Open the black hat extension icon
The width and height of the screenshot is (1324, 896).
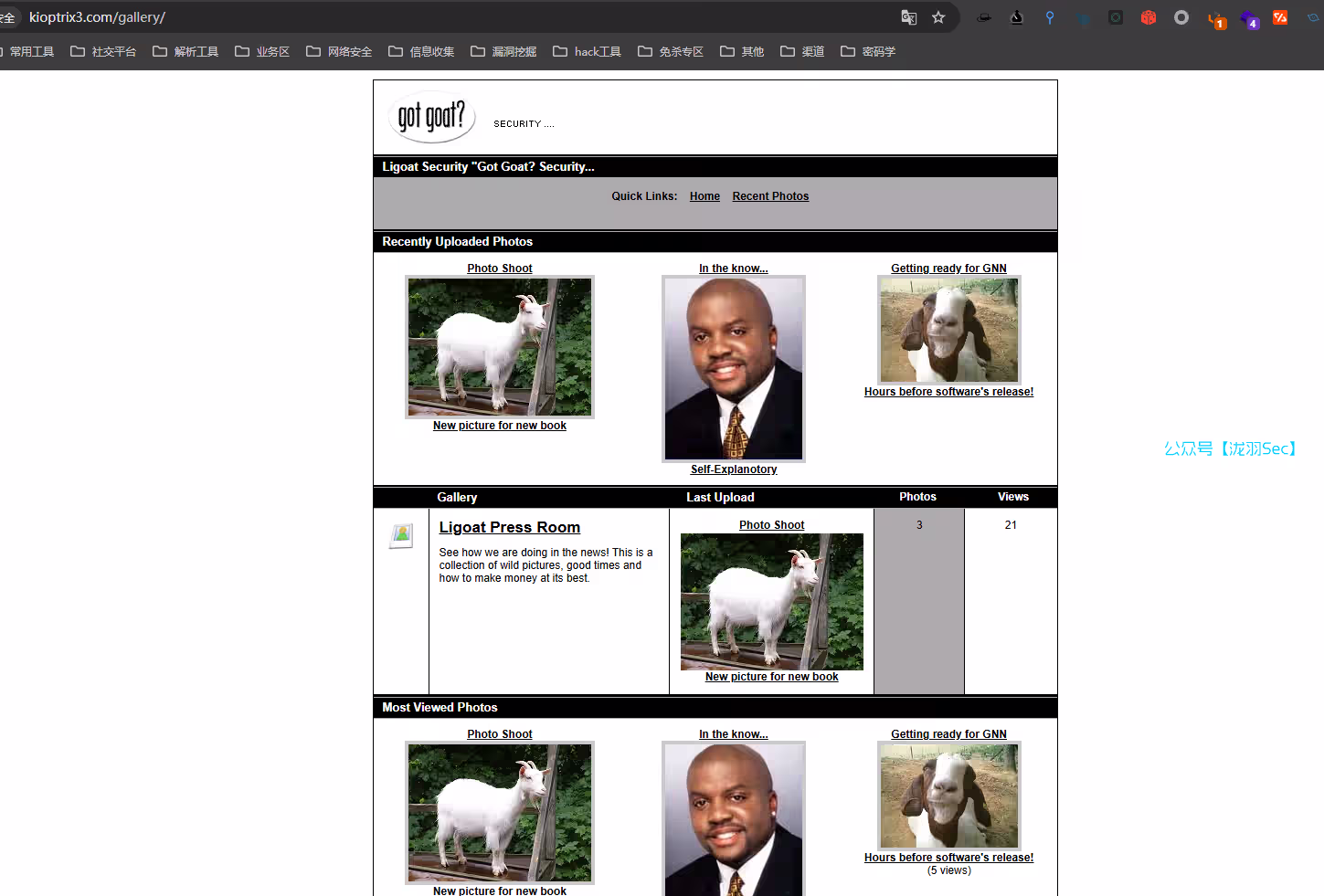[984, 17]
